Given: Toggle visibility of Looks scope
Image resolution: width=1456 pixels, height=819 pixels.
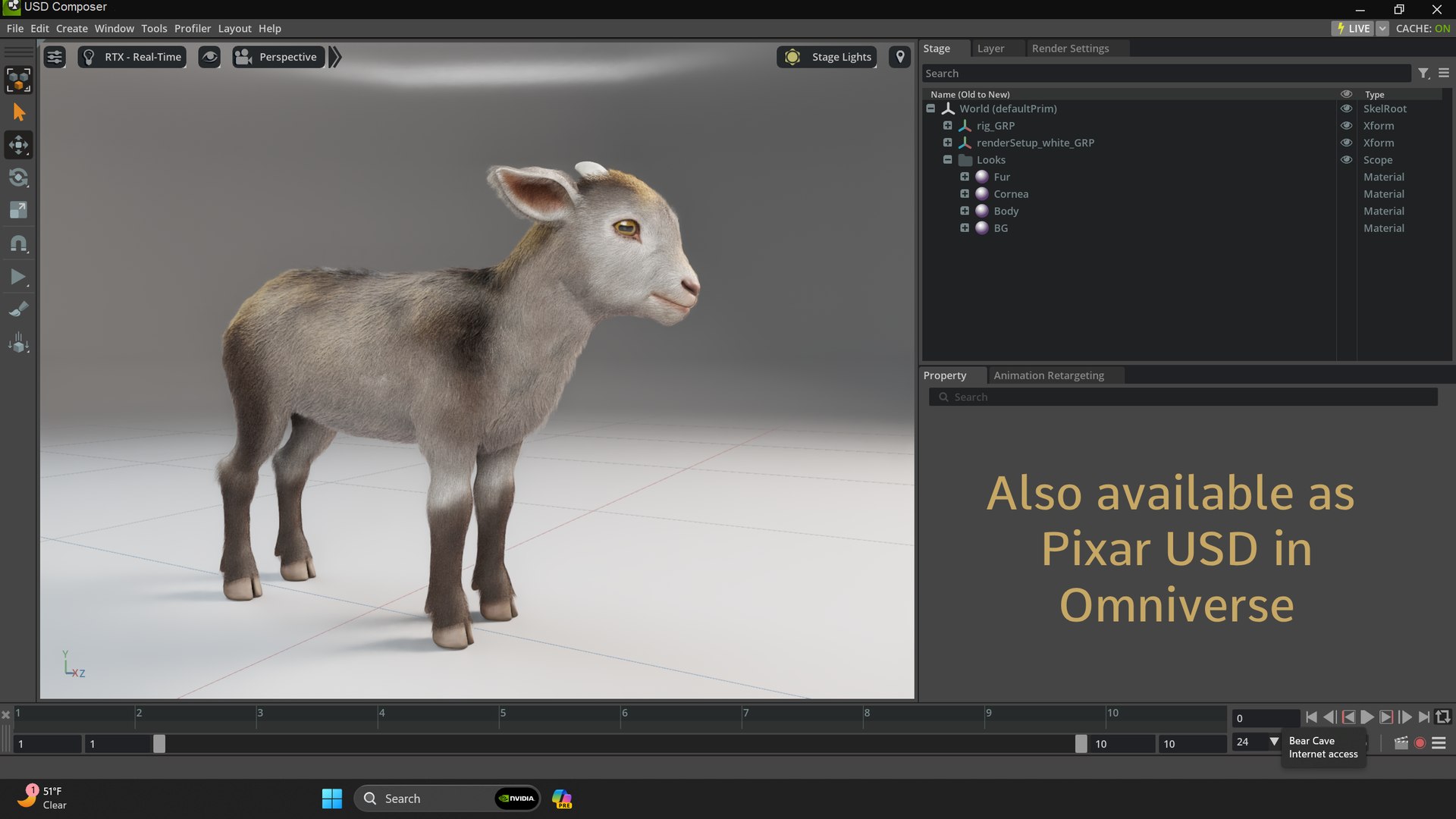Looking at the screenshot, I should pyautogui.click(x=1347, y=160).
